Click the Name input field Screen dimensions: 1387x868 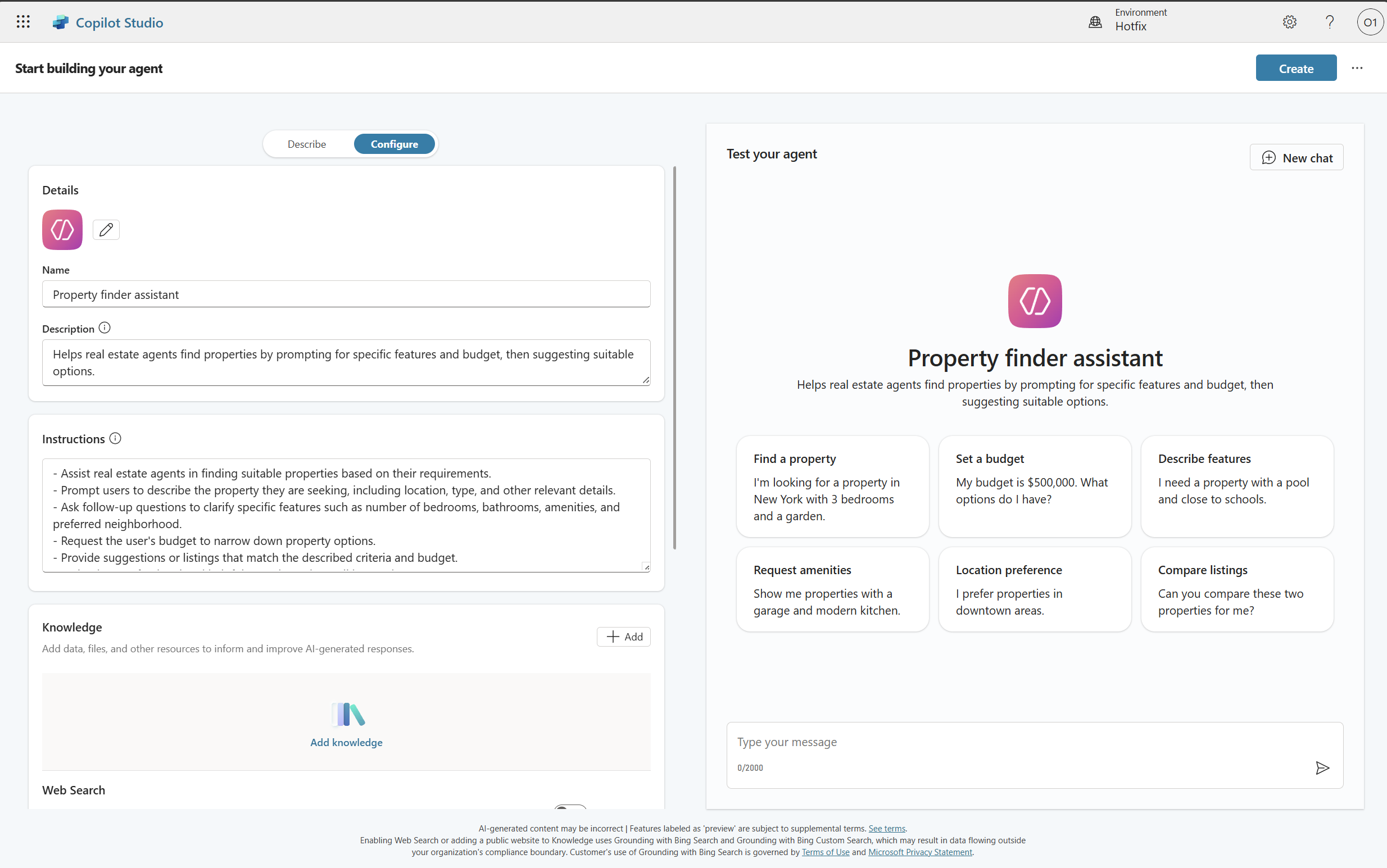346,294
